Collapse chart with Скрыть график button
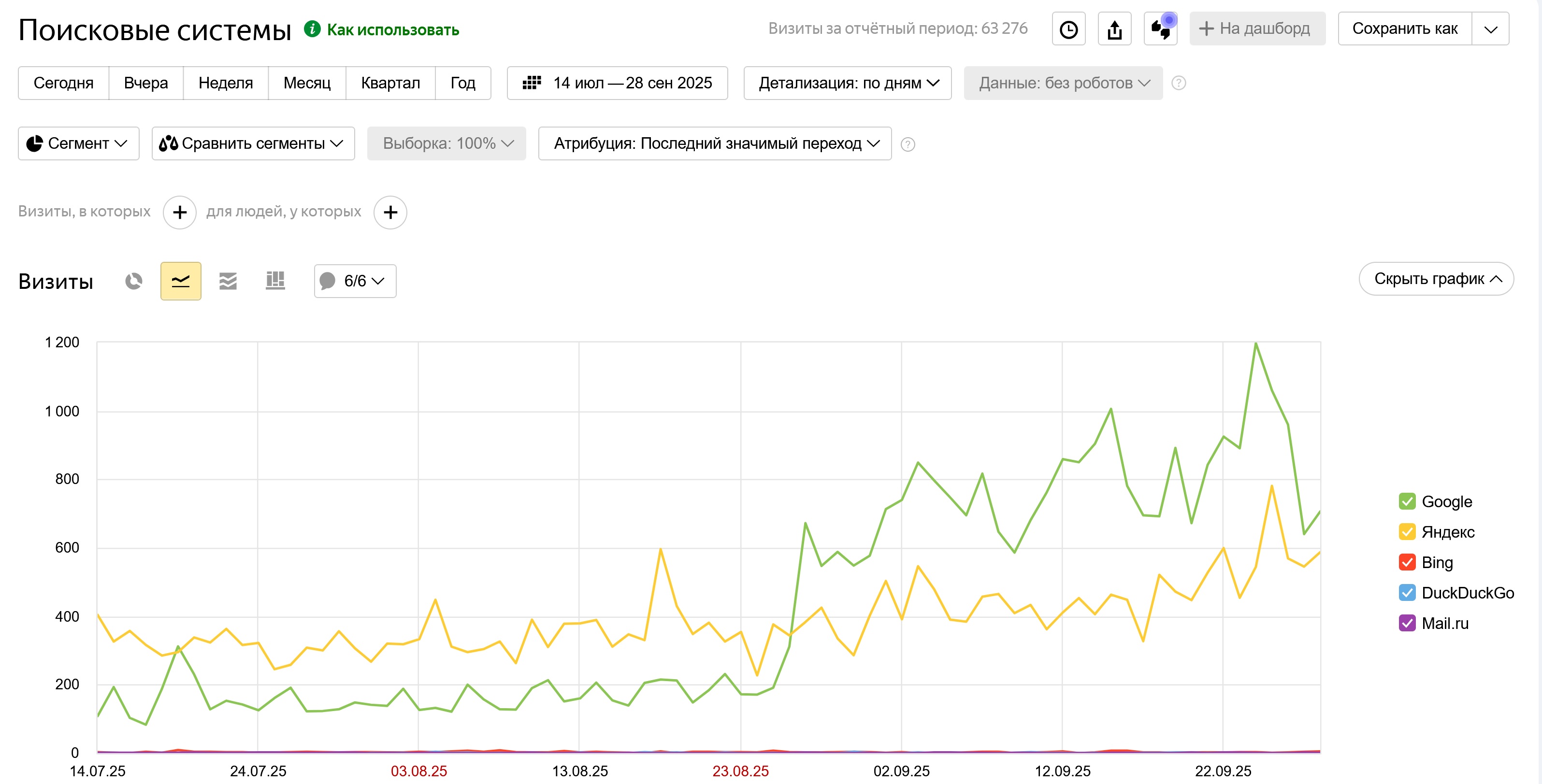 [x=1436, y=279]
